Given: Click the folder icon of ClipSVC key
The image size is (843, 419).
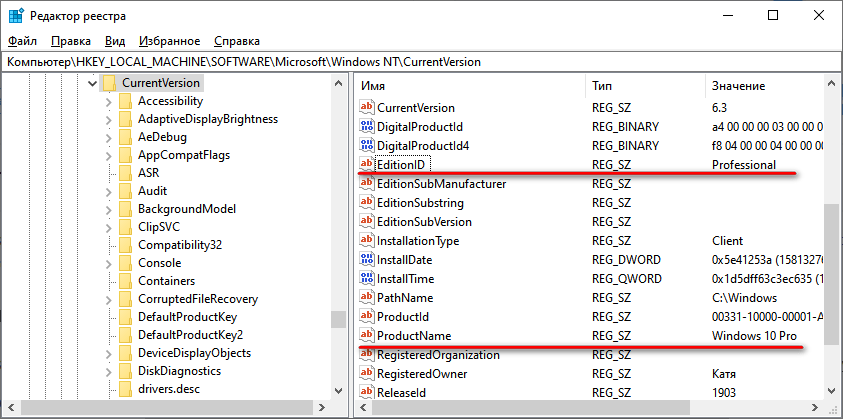Looking at the screenshot, I should [x=125, y=226].
